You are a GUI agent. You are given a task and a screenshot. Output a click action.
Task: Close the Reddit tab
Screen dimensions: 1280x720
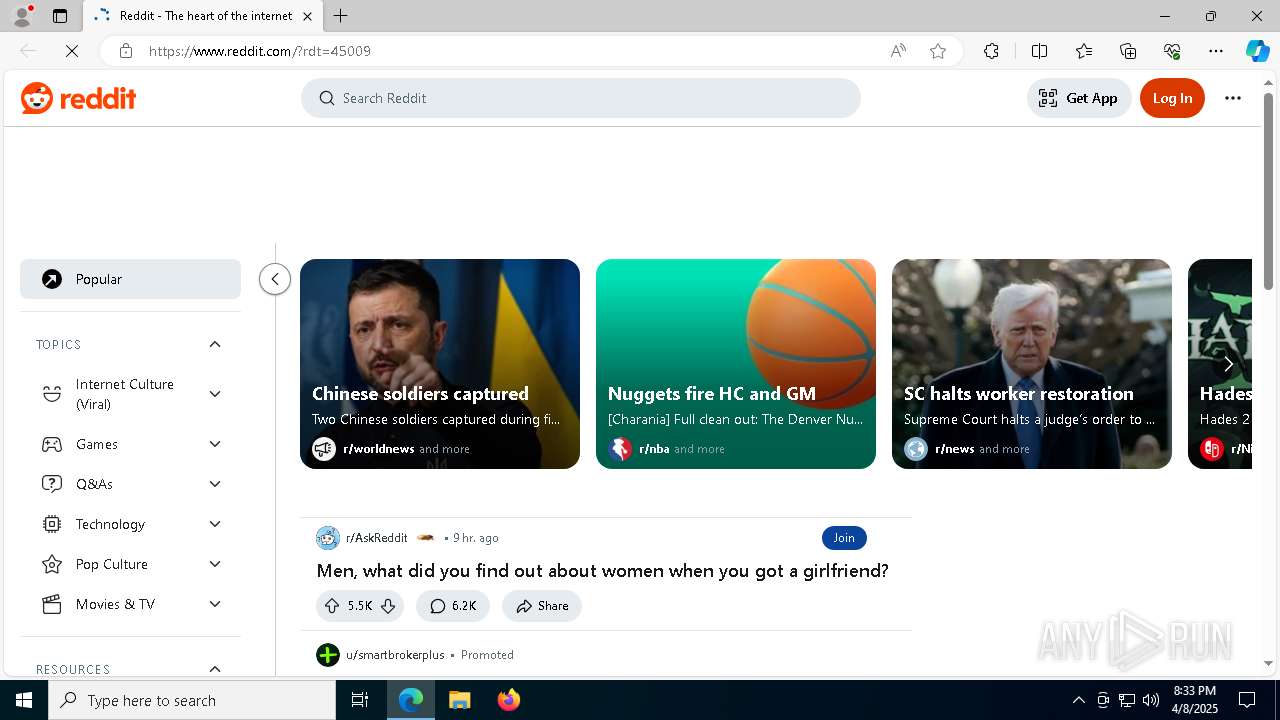click(307, 16)
